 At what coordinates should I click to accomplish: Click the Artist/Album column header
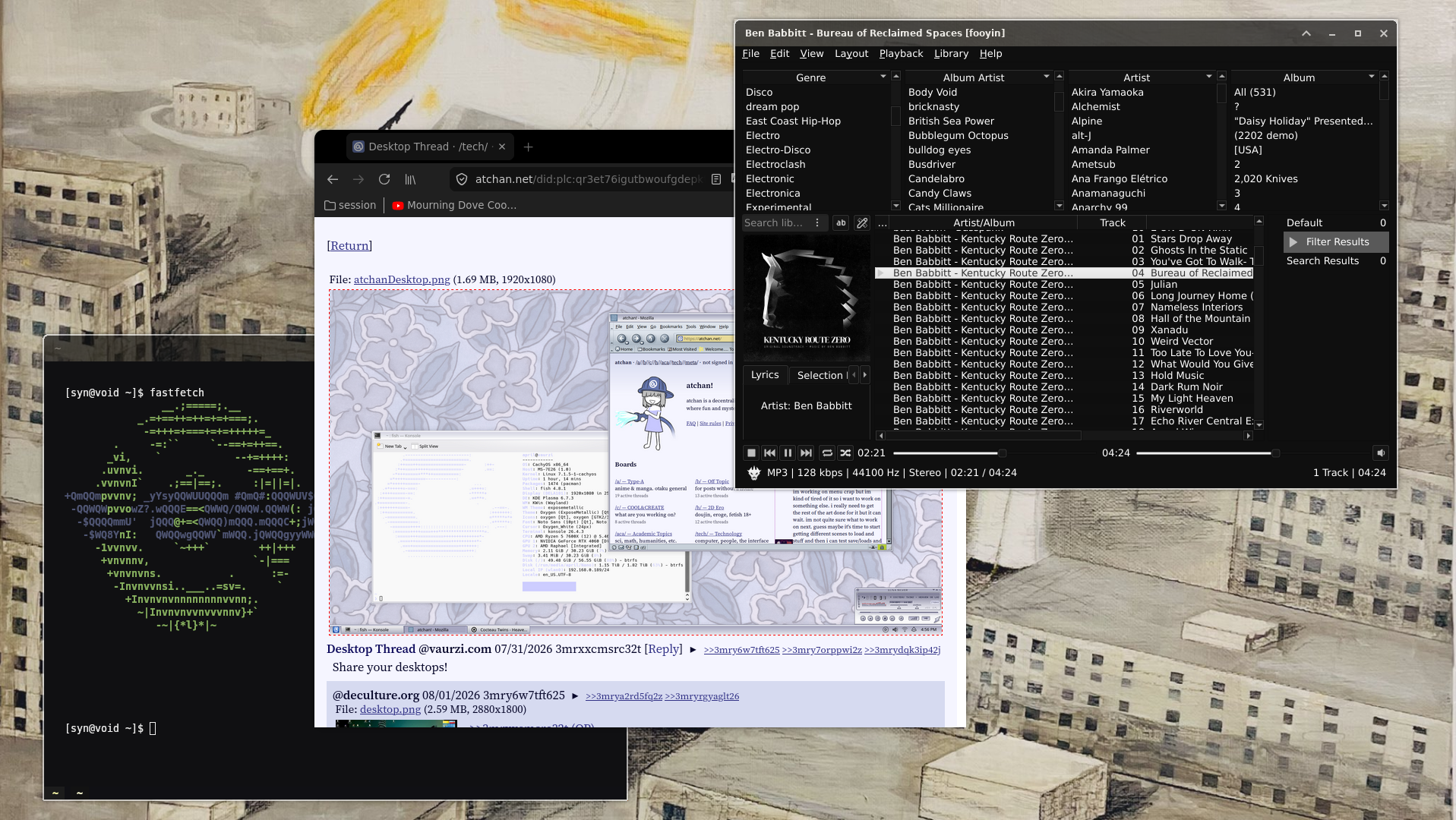[984, 223]
